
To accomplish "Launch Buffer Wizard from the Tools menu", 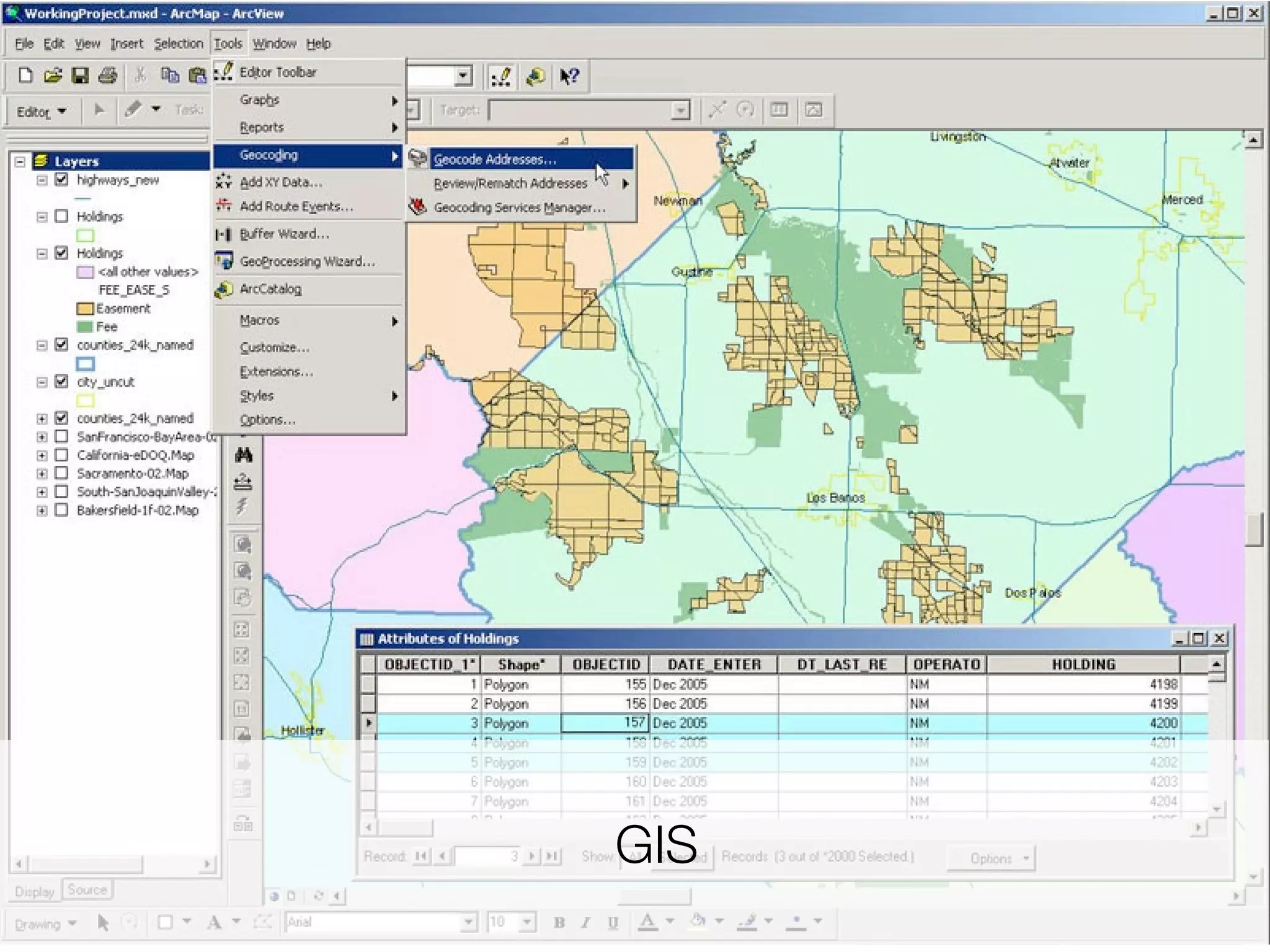I will (x=284, y=234).
